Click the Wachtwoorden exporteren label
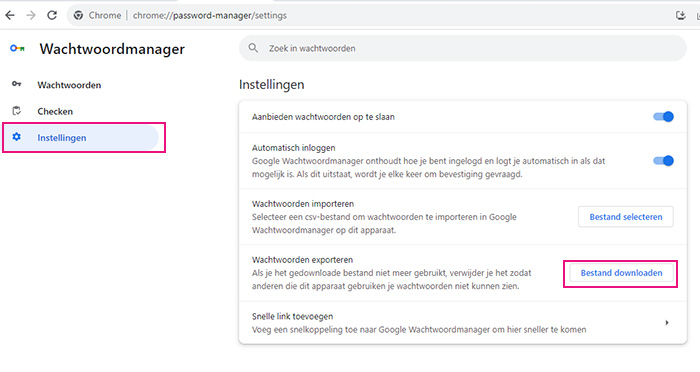 pyautogui.click(x=302, y=259)
